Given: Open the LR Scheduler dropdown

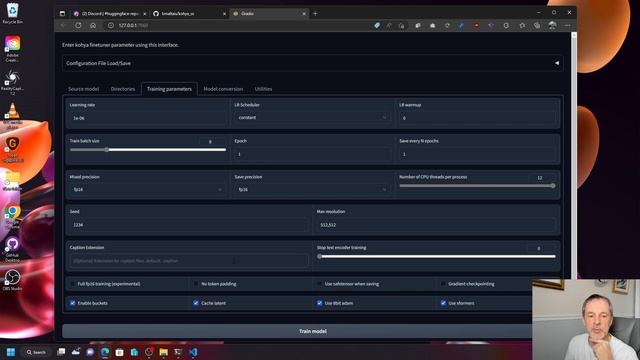Looking at the screenshot, I should pos(312,118).
